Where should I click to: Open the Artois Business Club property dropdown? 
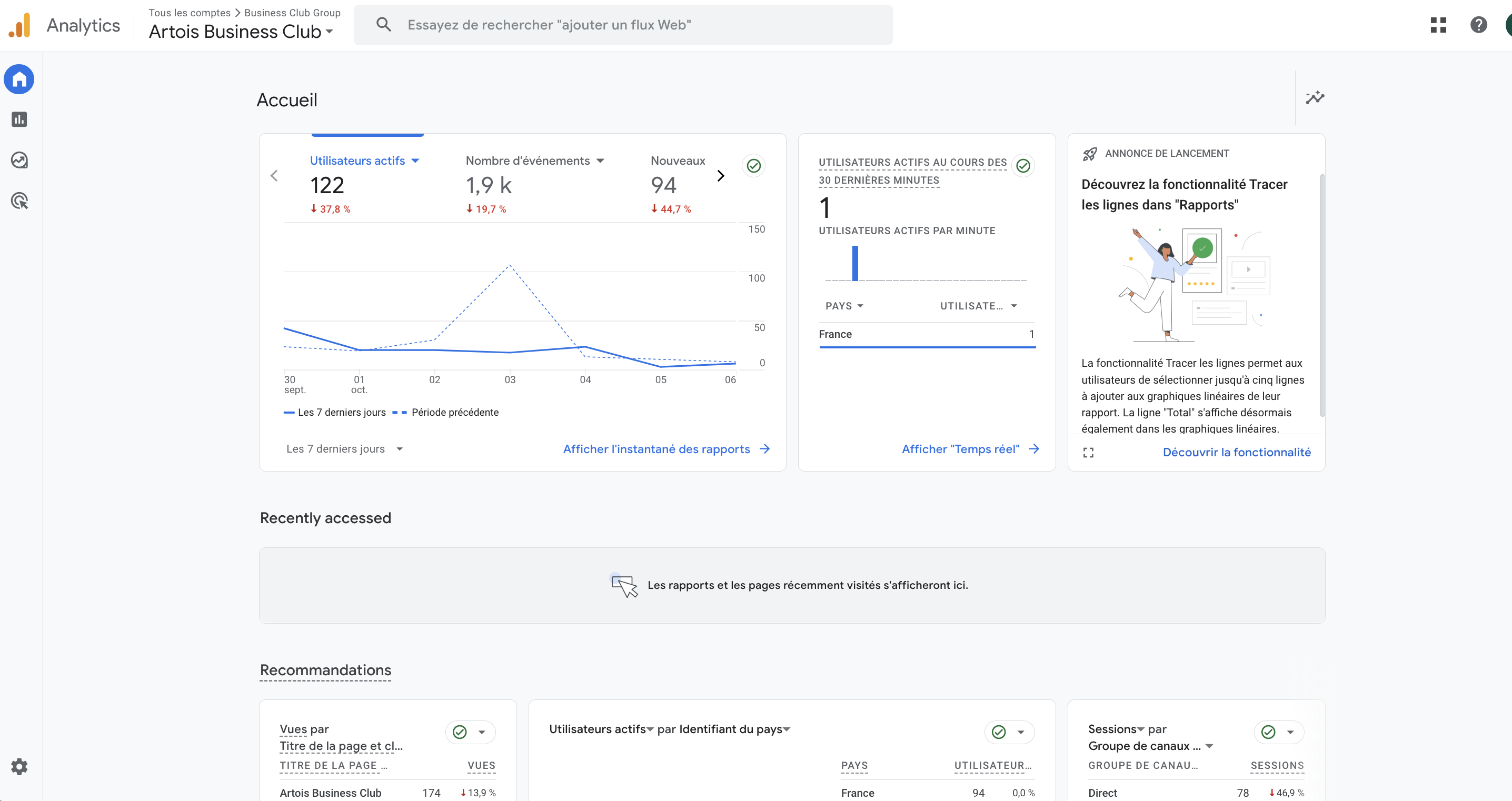click(241, 32)
